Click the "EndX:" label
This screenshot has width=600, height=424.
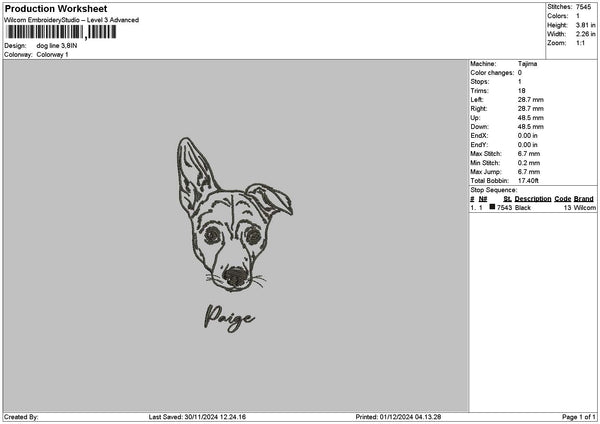(x=479, y=136)
